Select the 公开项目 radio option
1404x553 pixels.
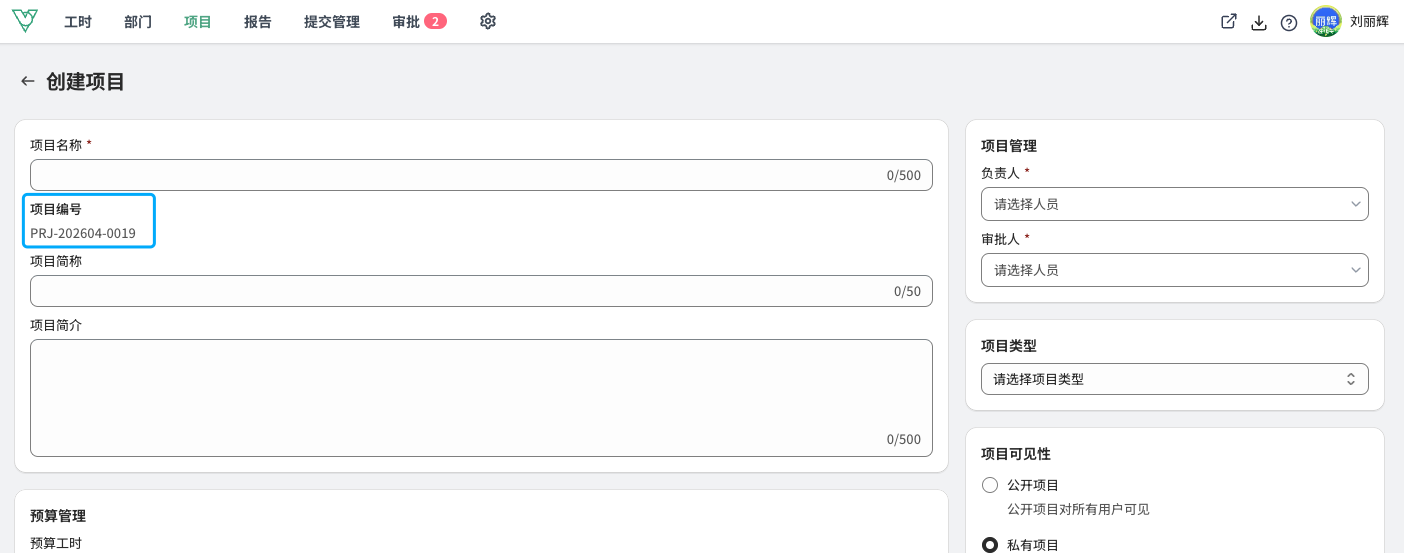[990, 485]
